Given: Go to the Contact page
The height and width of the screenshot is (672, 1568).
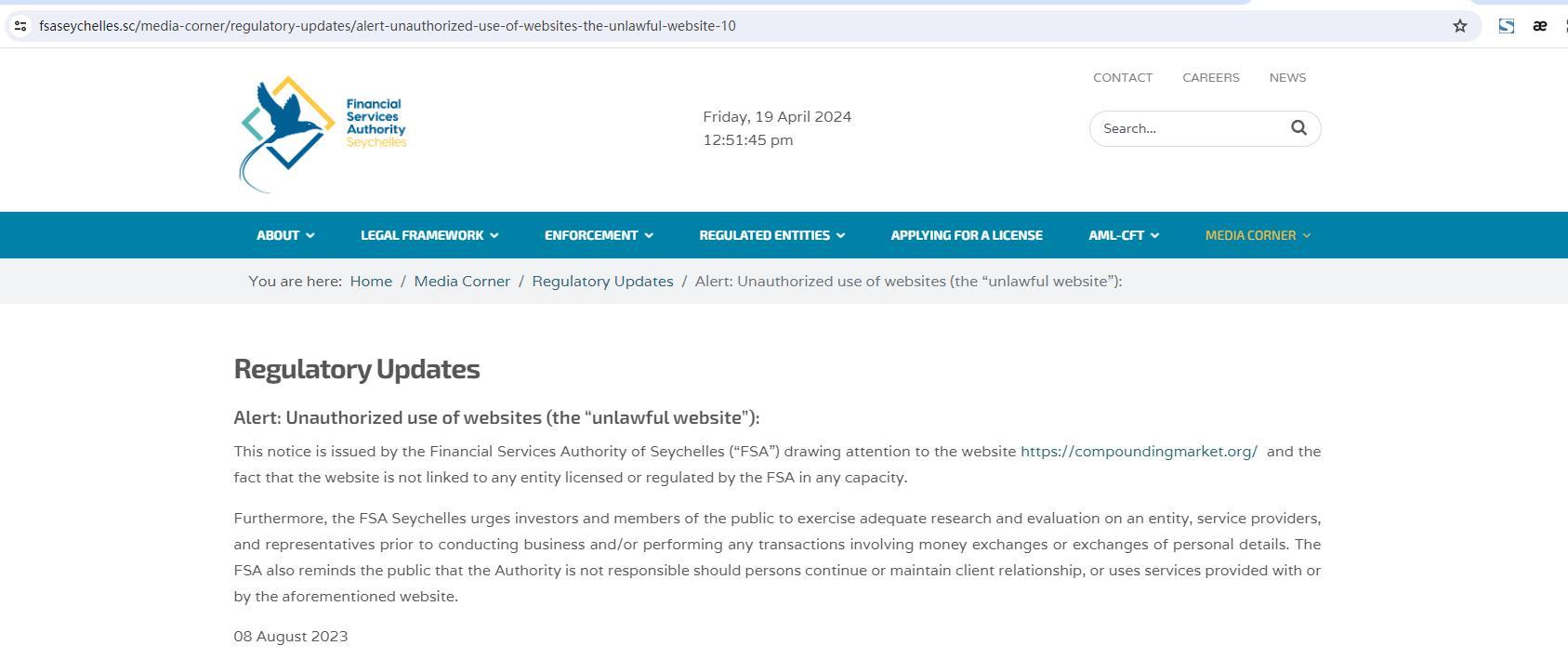Looking at the screenshot, I should pos(1122,78).
